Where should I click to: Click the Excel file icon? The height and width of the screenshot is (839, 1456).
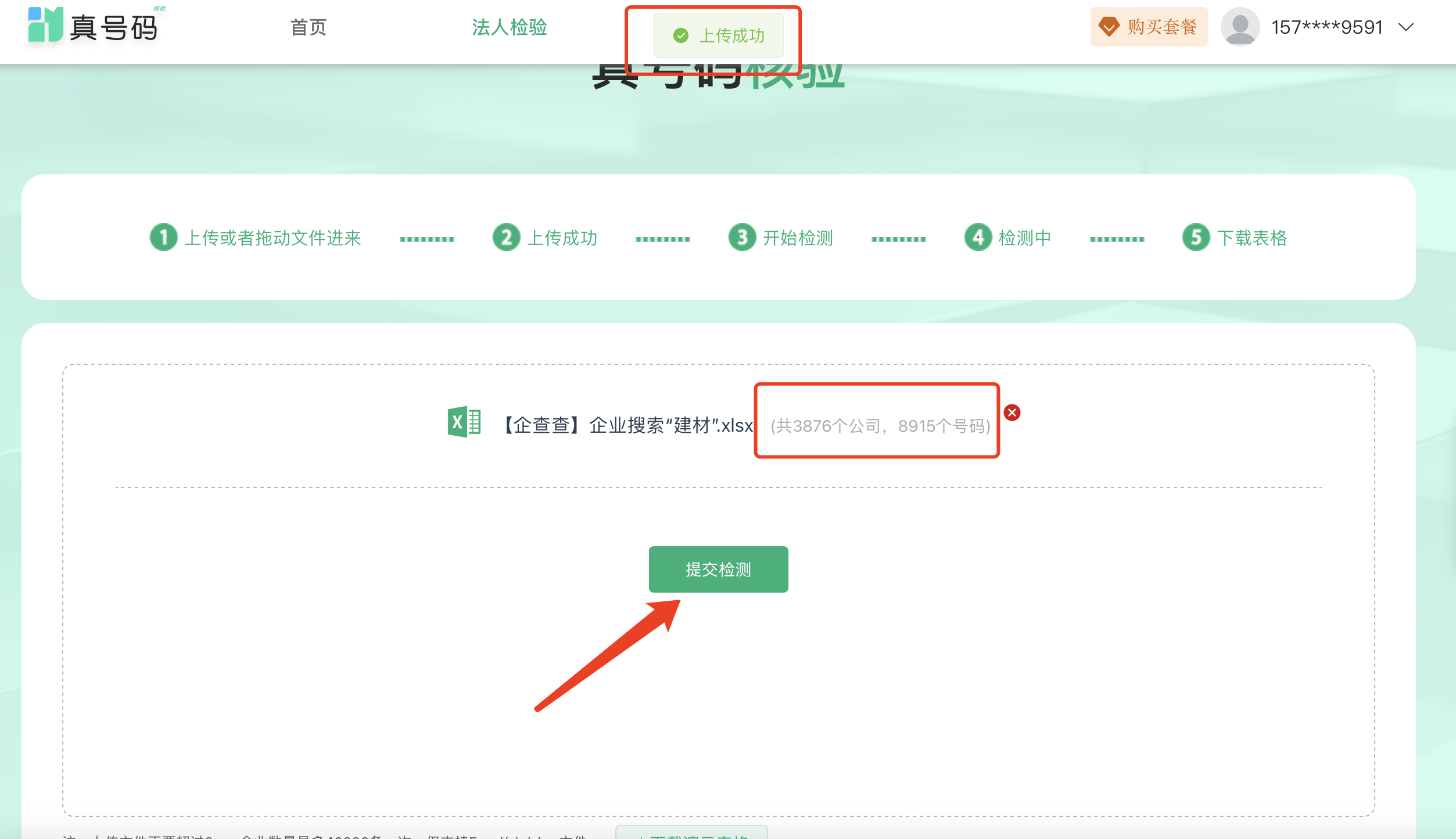[464, 422]
